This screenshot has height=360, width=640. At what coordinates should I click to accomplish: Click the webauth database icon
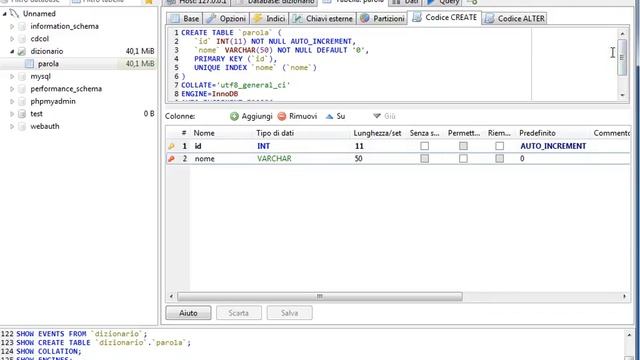click(22, 127)
